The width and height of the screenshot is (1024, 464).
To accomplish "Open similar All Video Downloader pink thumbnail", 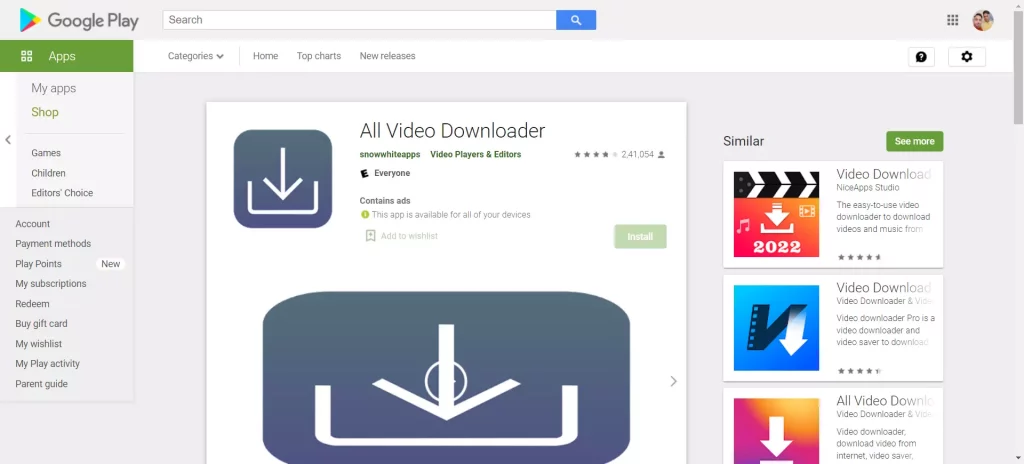I will click(x=776, y=431).
